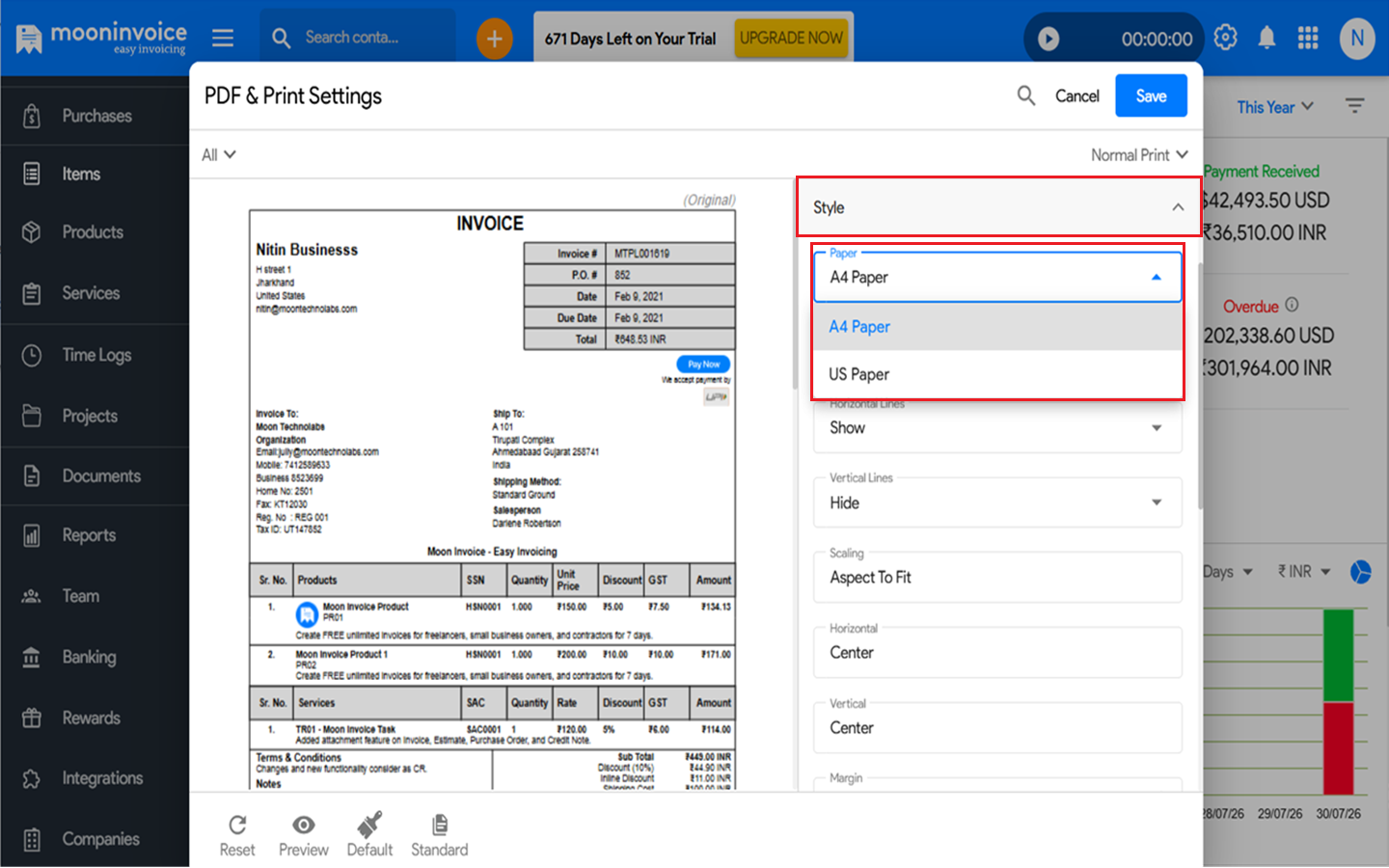The image size is (1389, 868).
Task: Click the Preview eye button
Action: point(304,835)
